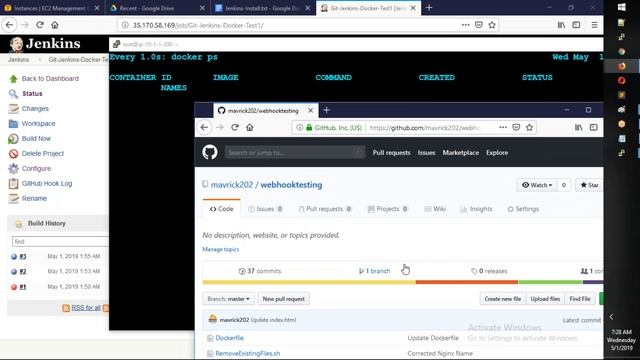Click Manage topics link
This screenshot has width=640, height=360.
coord(220,249)
